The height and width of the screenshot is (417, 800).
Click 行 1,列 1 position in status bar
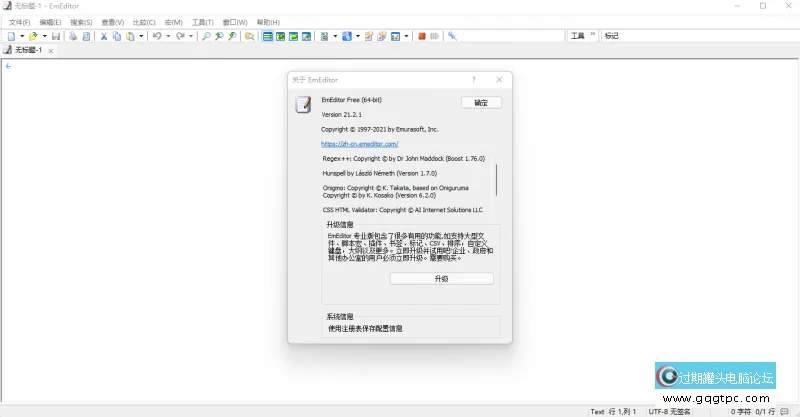click(622, 411)
